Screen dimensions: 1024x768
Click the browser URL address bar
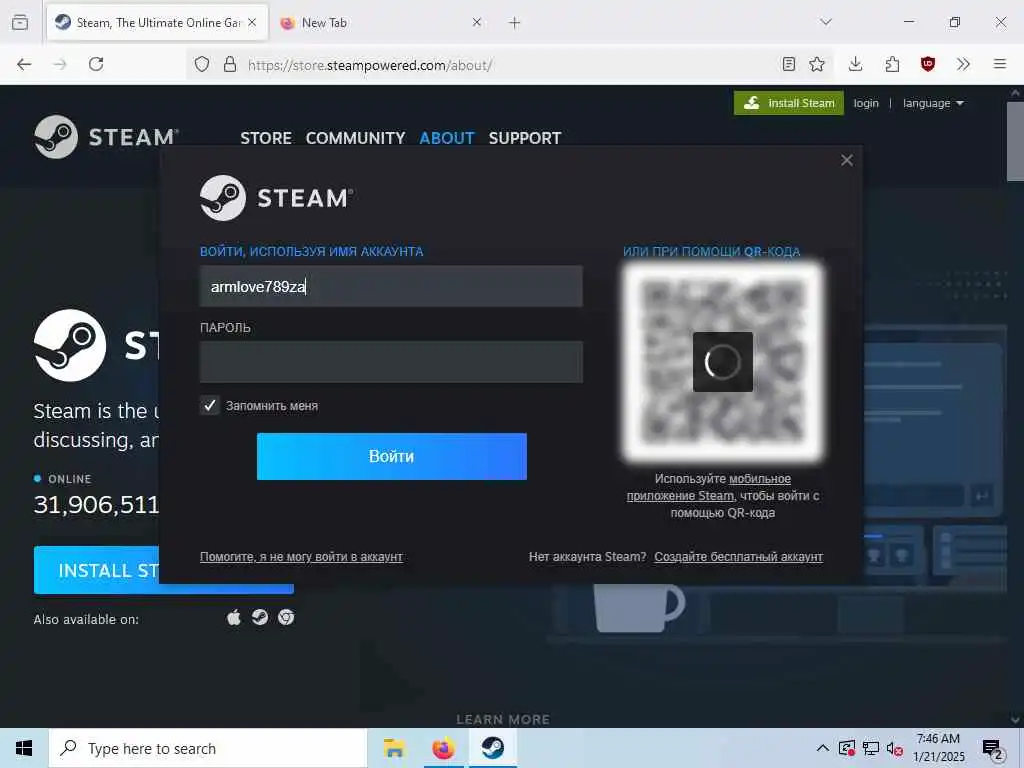(509, 65)
